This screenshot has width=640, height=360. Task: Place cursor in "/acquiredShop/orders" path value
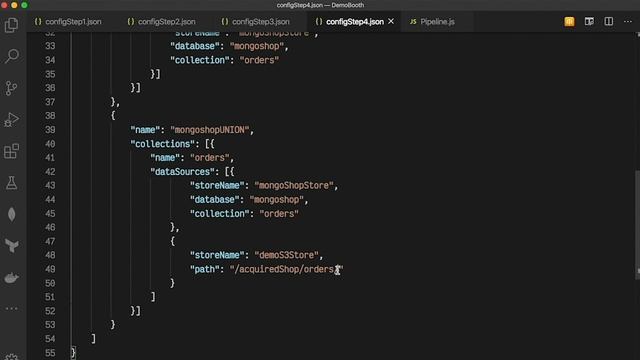[287, 269]
